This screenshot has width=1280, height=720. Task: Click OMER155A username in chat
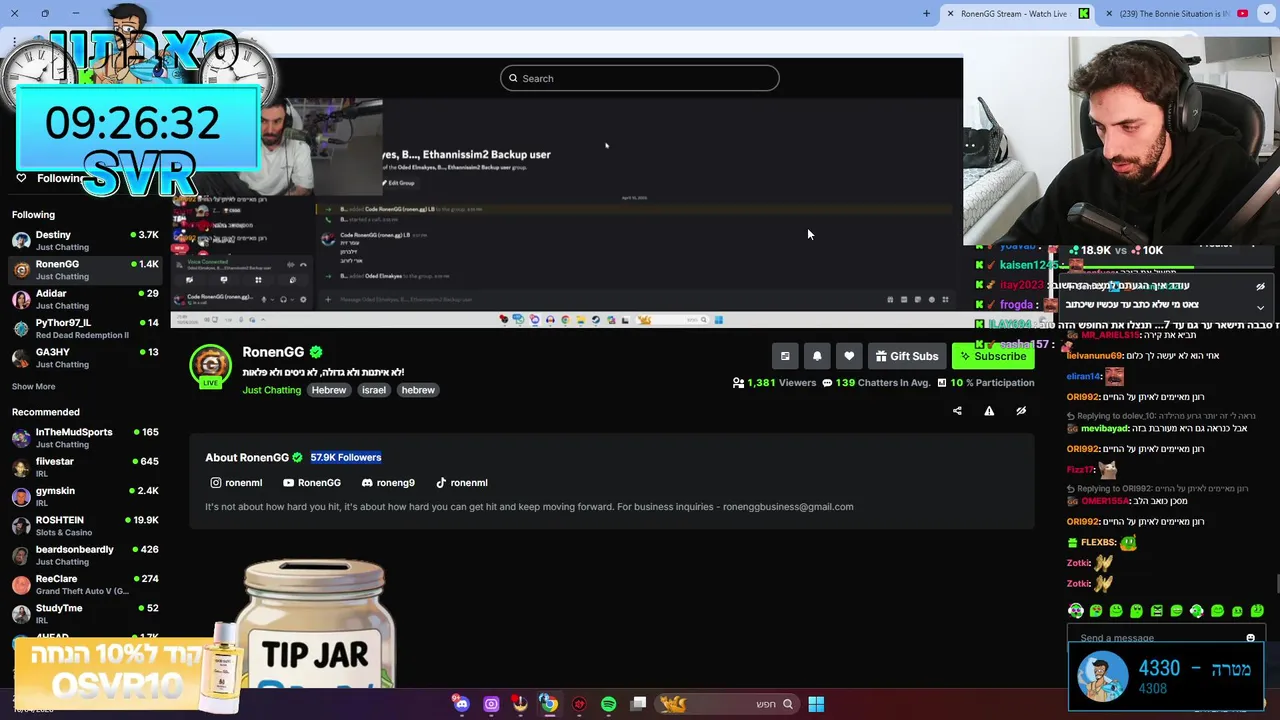[x=1105, y=501]
